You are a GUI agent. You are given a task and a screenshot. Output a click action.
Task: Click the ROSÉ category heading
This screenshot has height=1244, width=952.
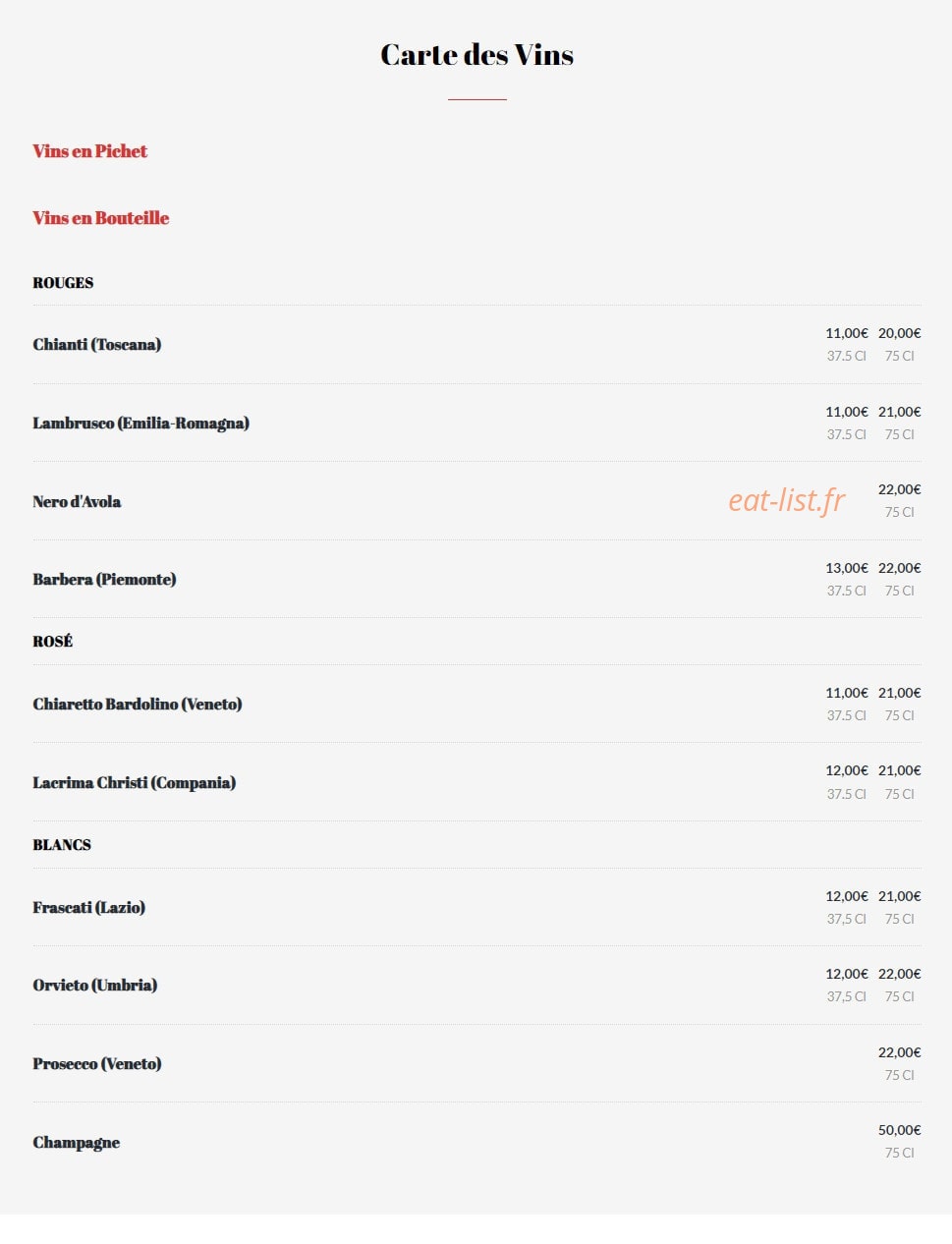point(53,642)
